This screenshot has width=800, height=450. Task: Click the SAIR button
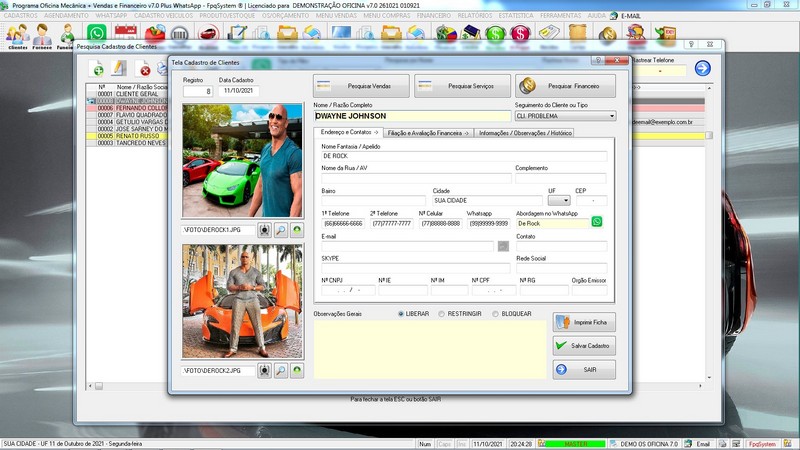tap(584, 369)
